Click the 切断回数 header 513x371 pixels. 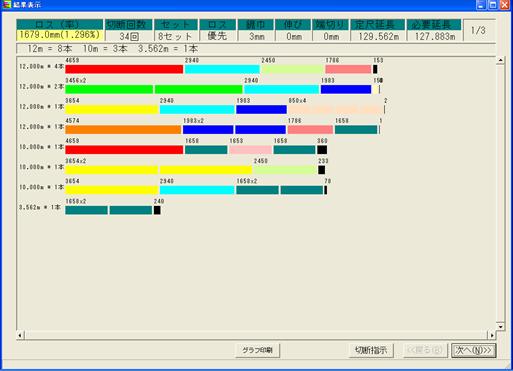tap(129, 24)
